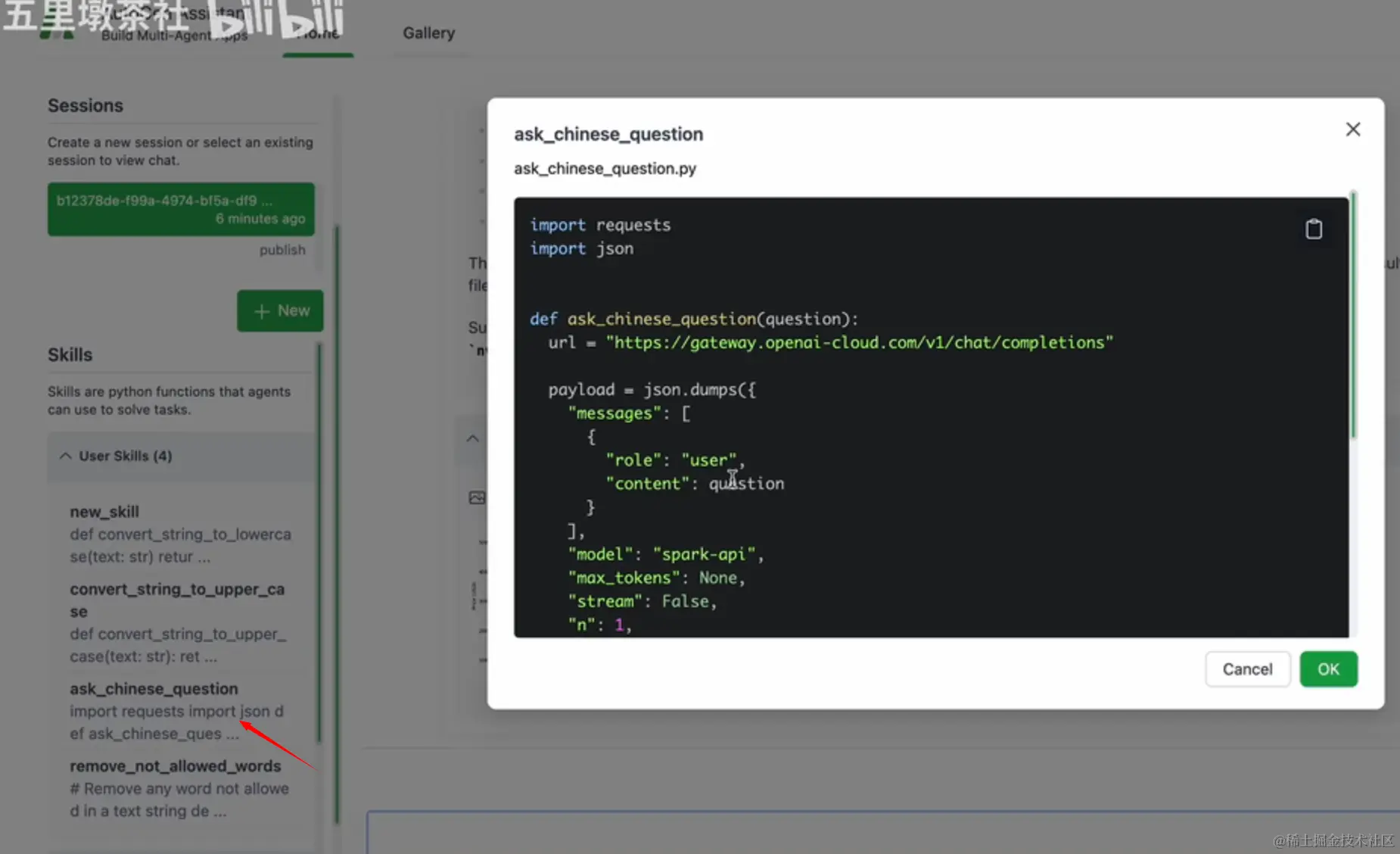Click the Sessions heading in the sidebar
The width and height of the screenshot is (1400, 854).
pyautogui.click(x=86, y=105)
